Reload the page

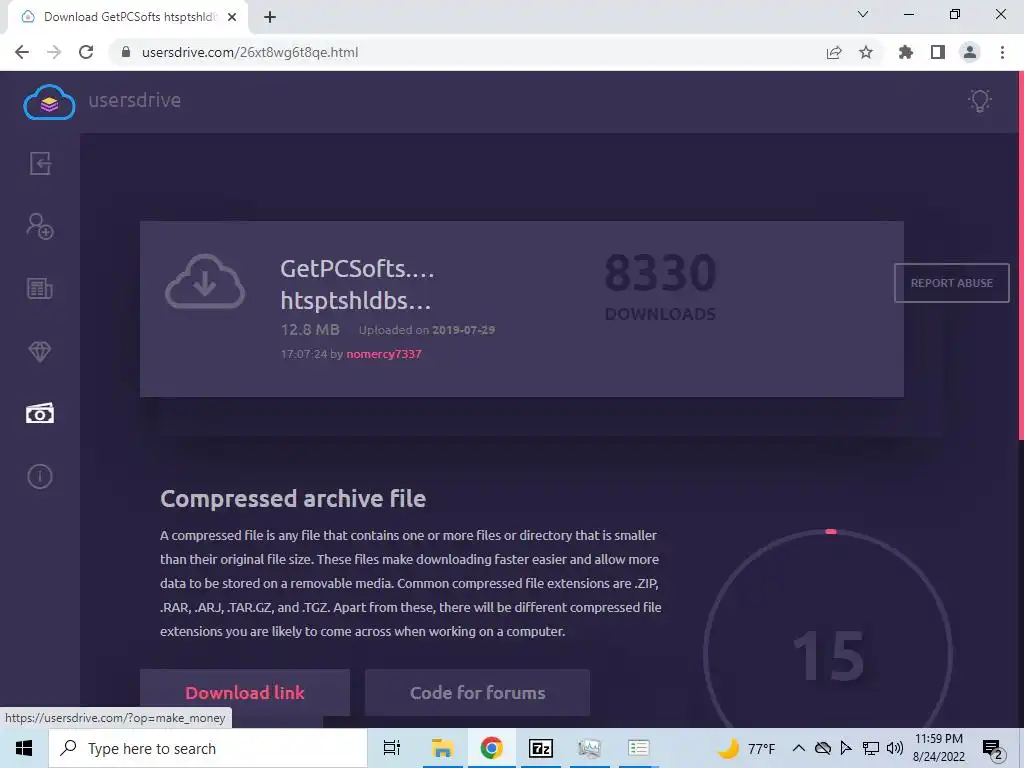(x=86, y=52)
